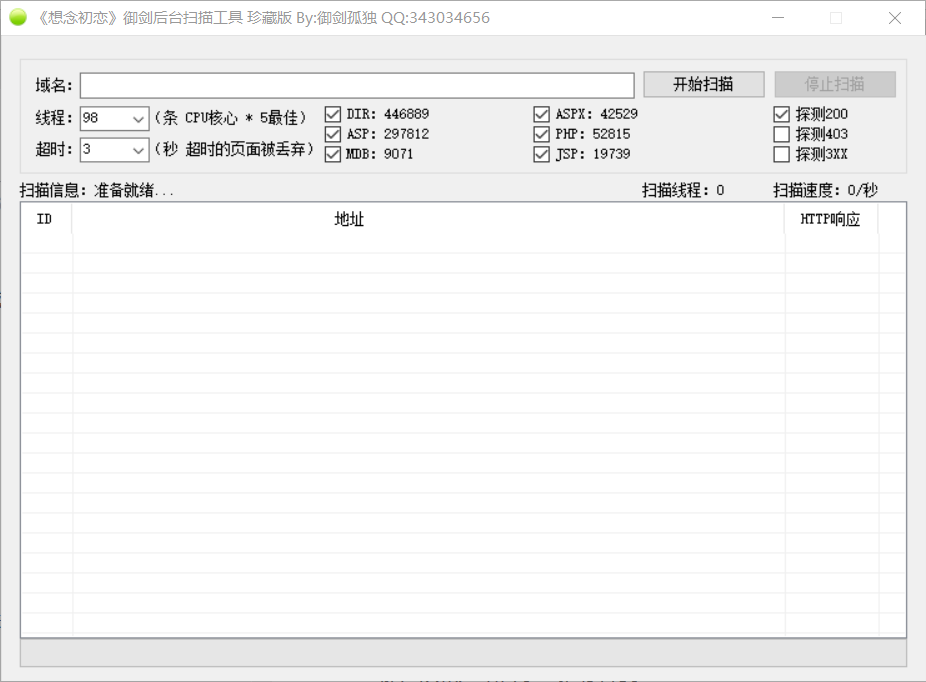The width and height of the screenshot is (926, 682).
Task: Minimize the scanner window
Action: (777, 17)
